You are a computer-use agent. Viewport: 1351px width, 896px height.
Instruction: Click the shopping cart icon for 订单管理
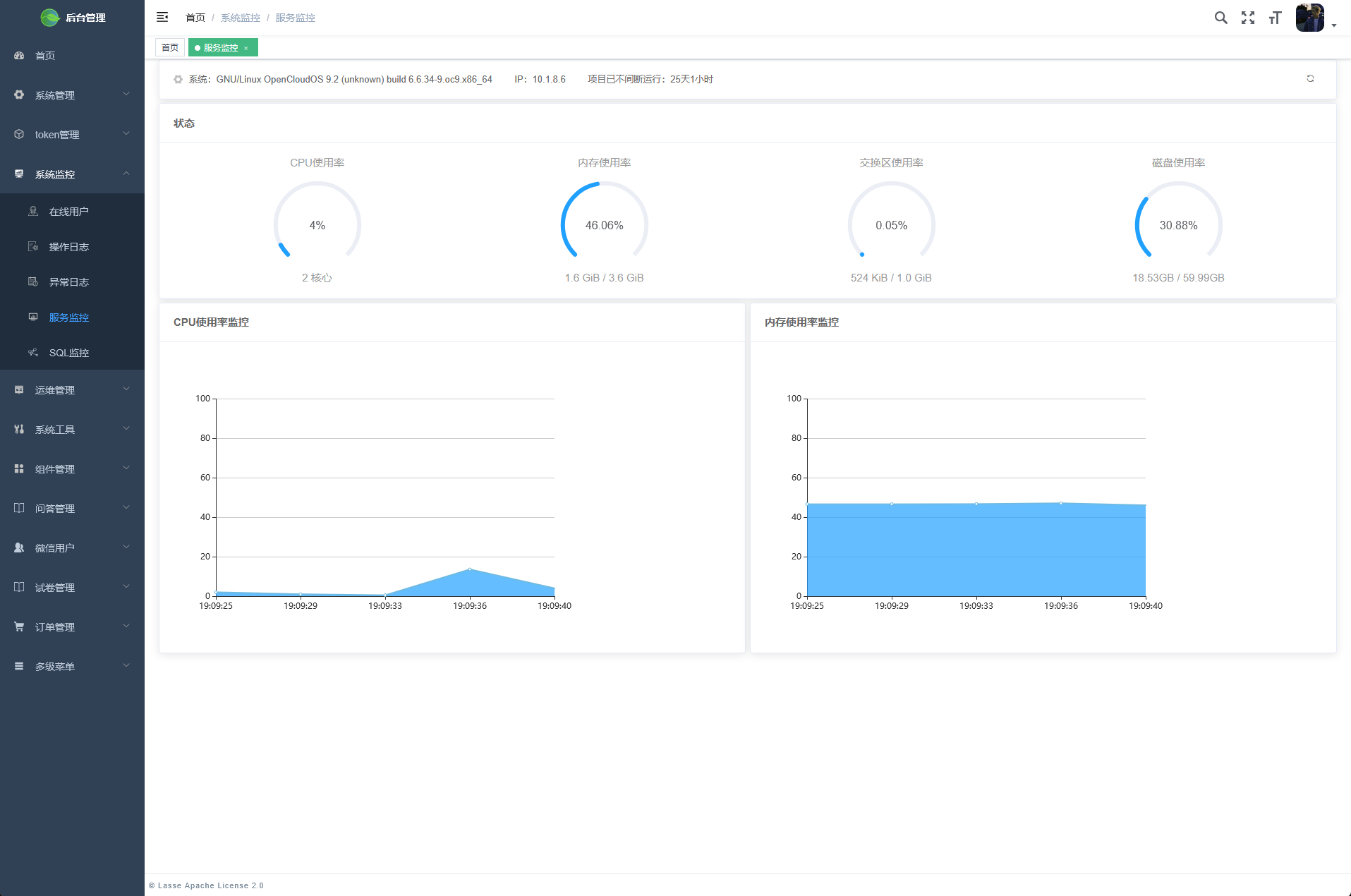tap(19, 626)
